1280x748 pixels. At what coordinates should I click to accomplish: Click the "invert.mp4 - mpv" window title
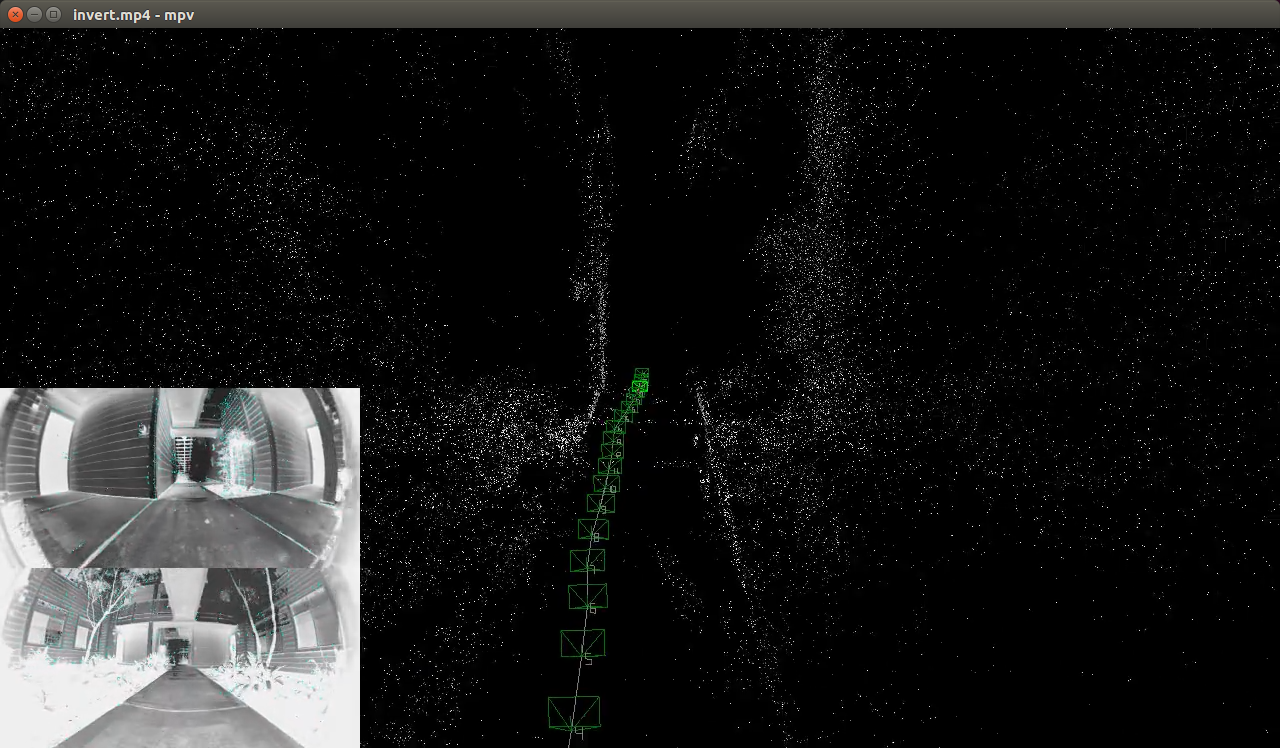point(133,15)
